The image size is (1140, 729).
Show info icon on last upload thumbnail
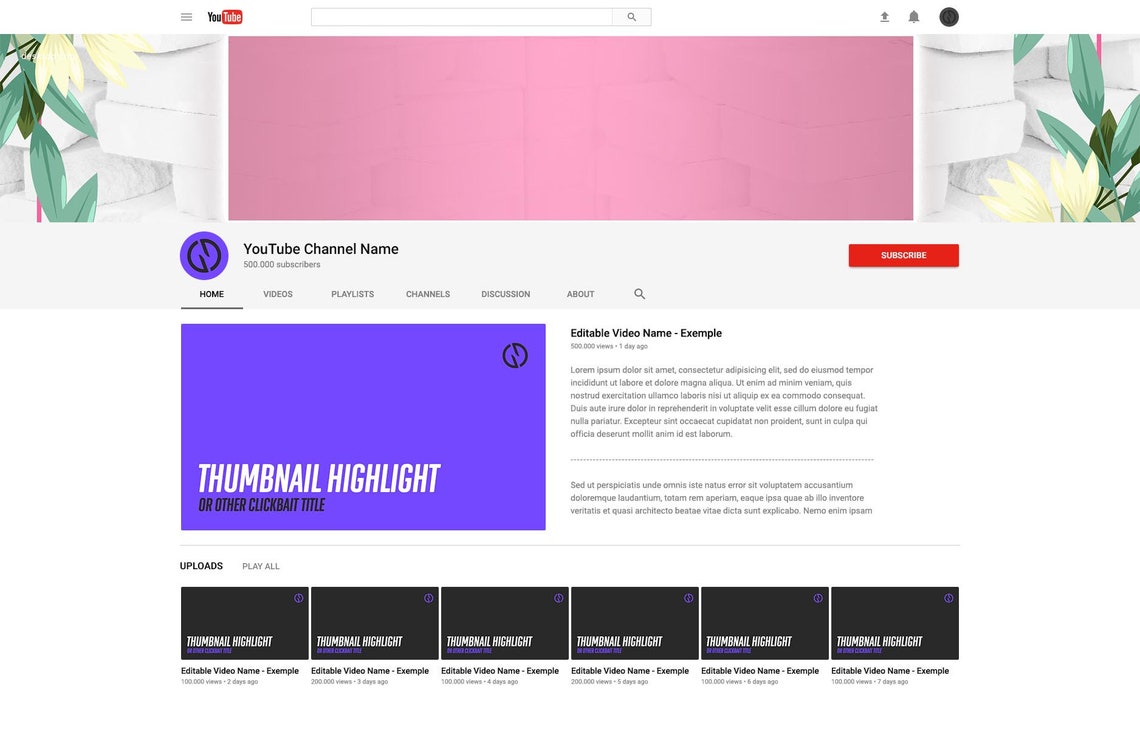tap(948, 597)
